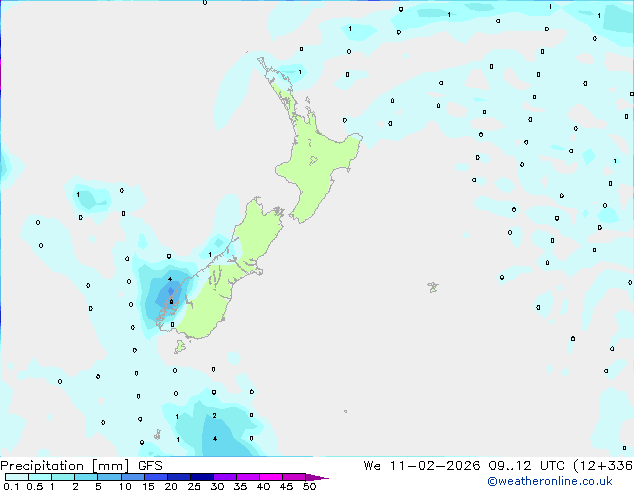Click the 25 to 30 mm dark blue swatch

point(202,477)
